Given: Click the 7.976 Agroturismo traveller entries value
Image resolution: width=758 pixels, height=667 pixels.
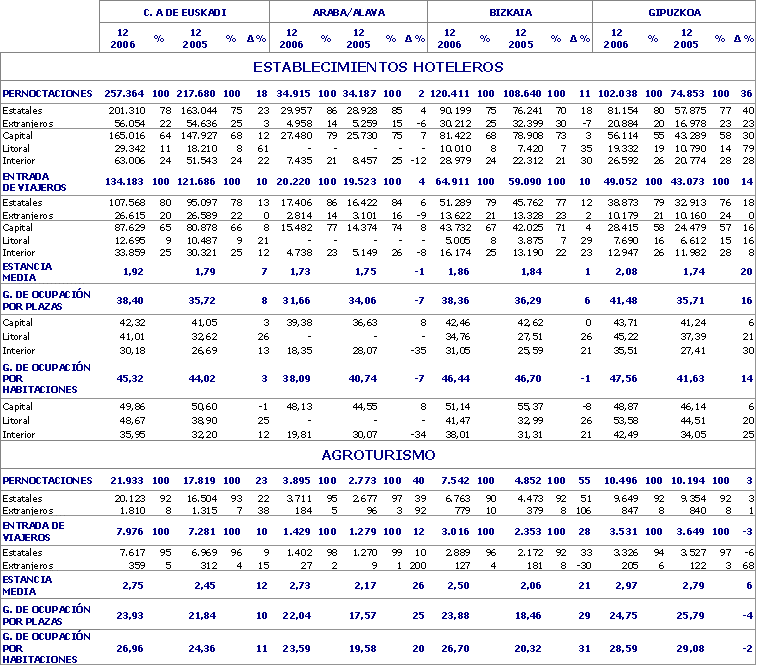Looking at the screenshot, I should (x=131, y=530).
